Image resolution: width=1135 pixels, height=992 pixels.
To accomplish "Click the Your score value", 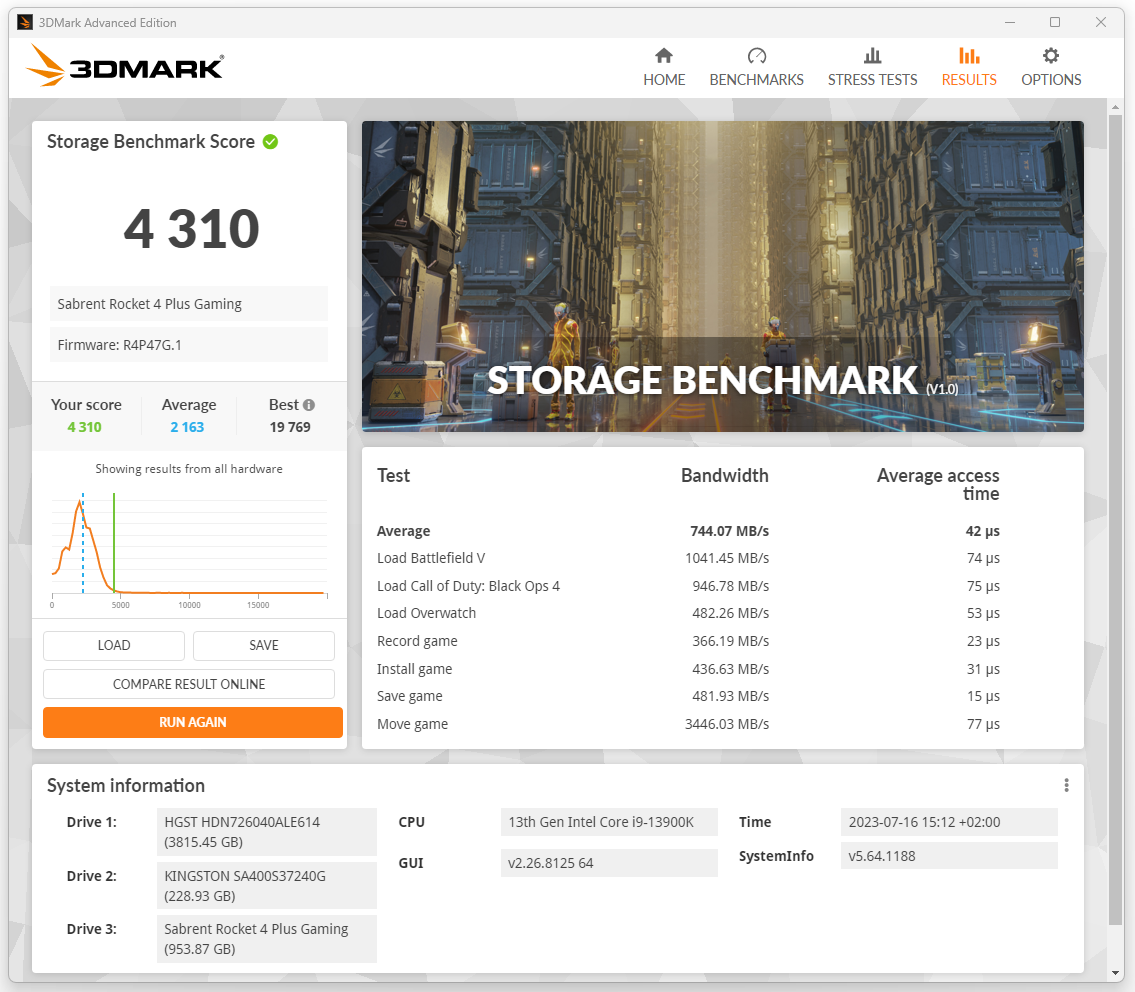I will pos(85,427).
